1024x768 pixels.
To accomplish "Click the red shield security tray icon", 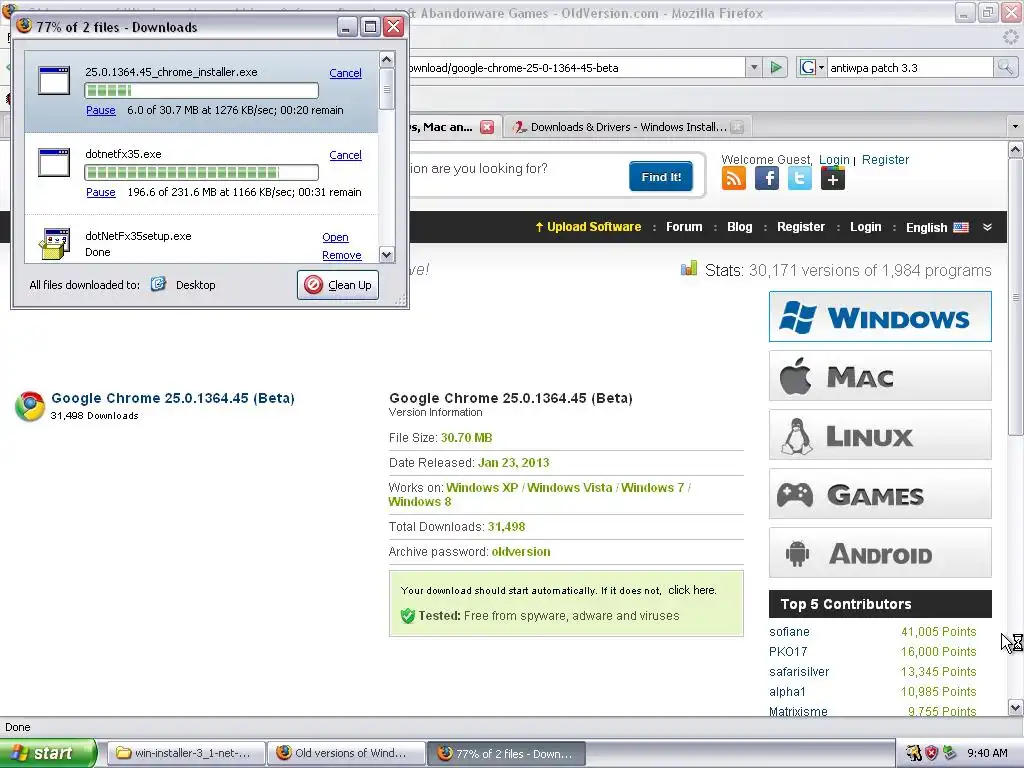I will [x=931, y=753].
